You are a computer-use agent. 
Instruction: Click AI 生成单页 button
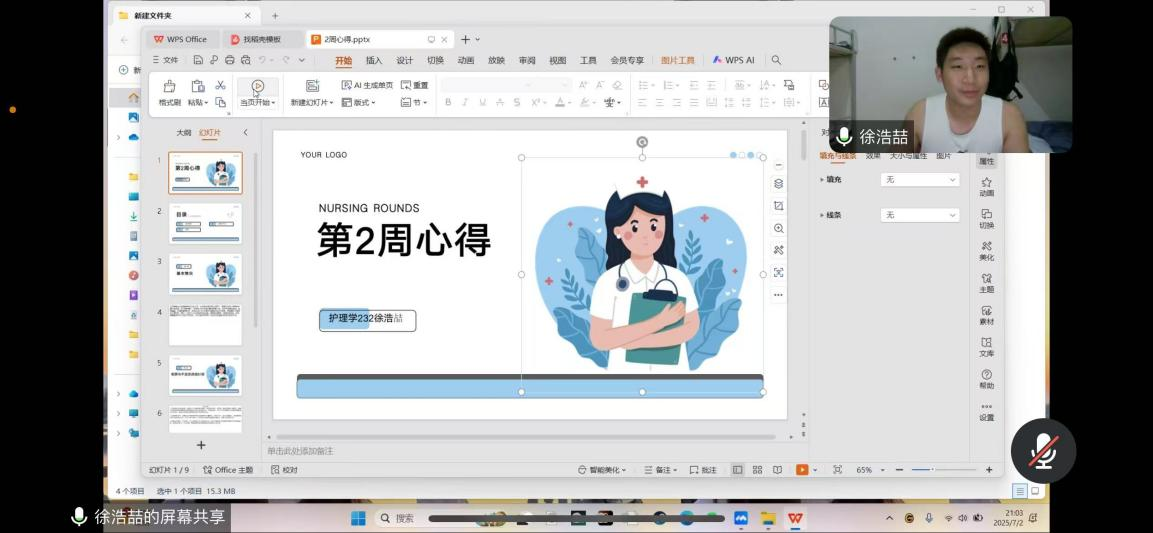(x=367, y=86)
